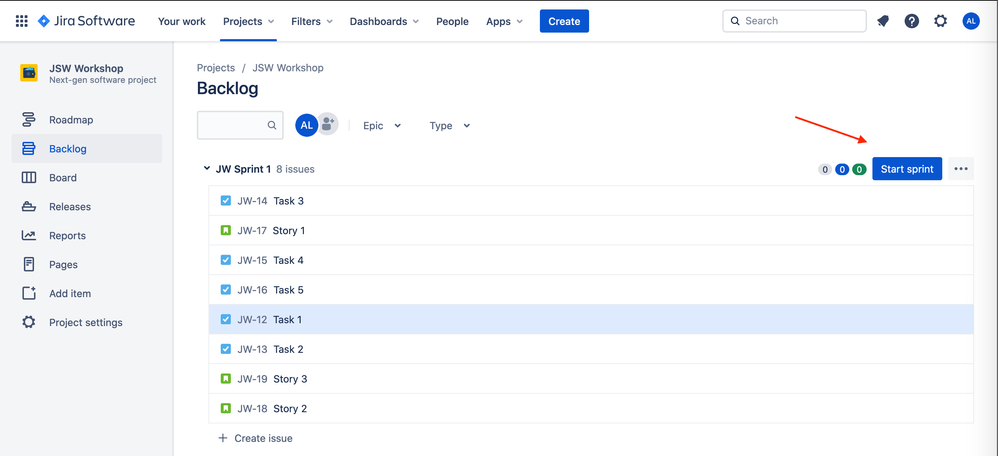Click the Projects breadcrumb link
Screen dimensions: 998x456
[x=216, y=68]
